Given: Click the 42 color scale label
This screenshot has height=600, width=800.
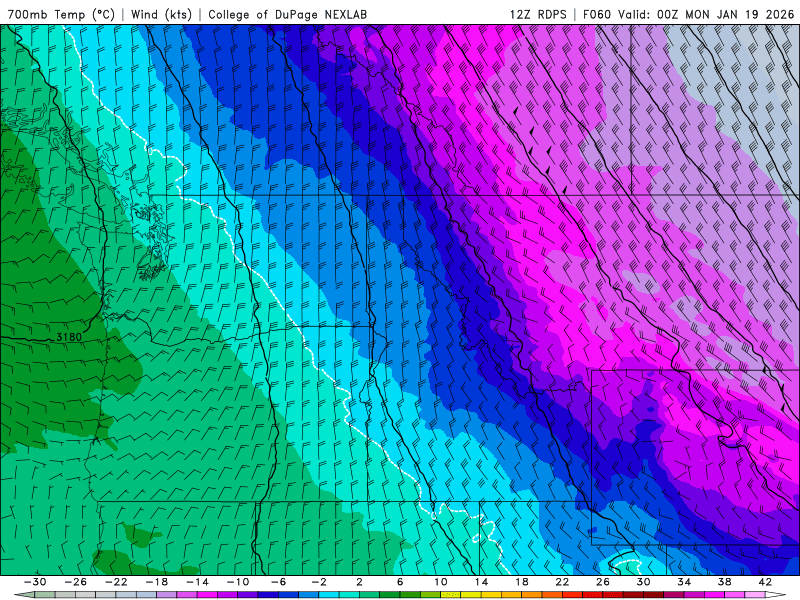Looking at the screenshot, I should [x=765, y=582].
